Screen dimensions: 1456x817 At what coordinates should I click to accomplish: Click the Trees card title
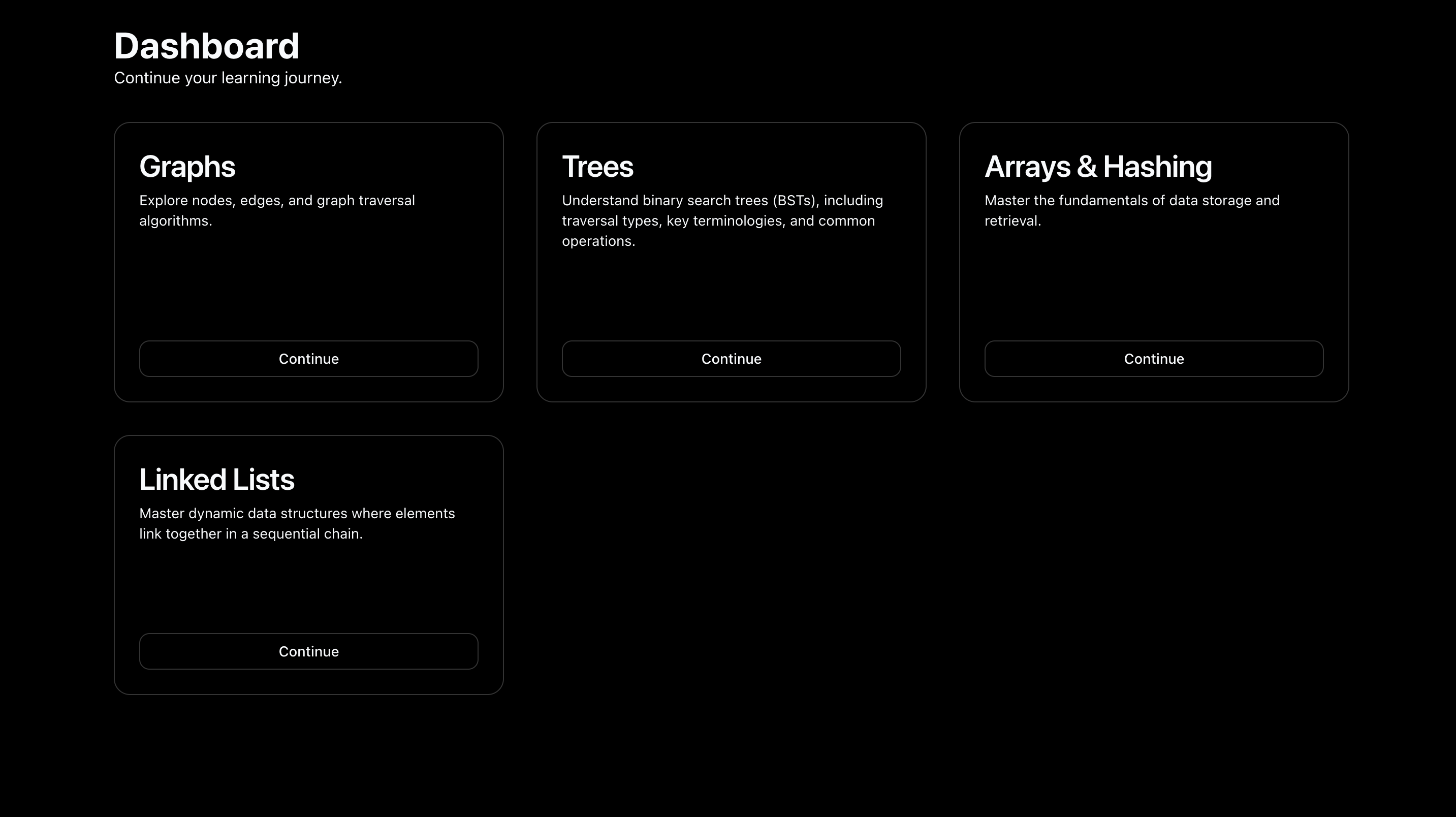[x=597, y=167]
